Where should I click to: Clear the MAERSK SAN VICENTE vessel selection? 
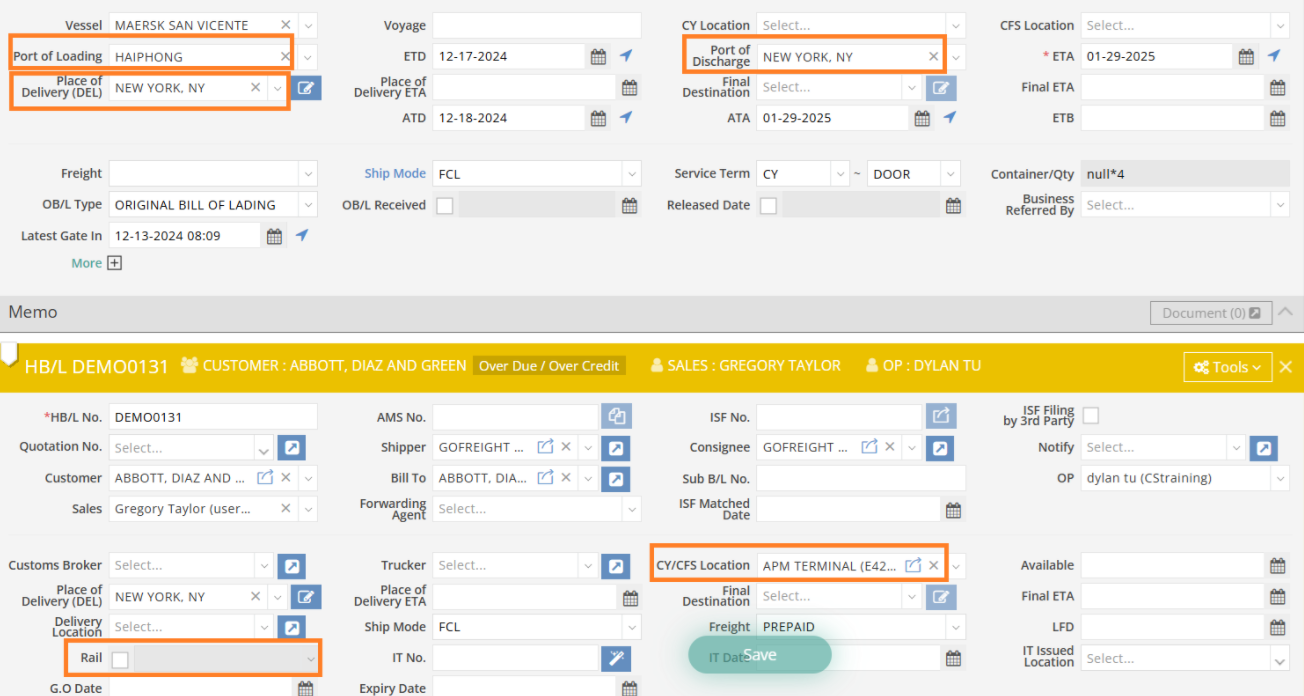[x=286, y=25]
